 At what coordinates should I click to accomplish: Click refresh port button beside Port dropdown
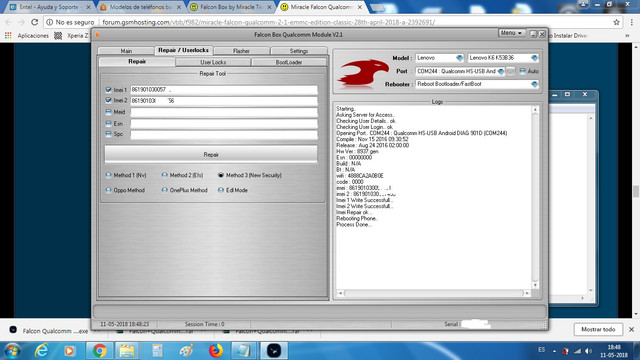510,71
